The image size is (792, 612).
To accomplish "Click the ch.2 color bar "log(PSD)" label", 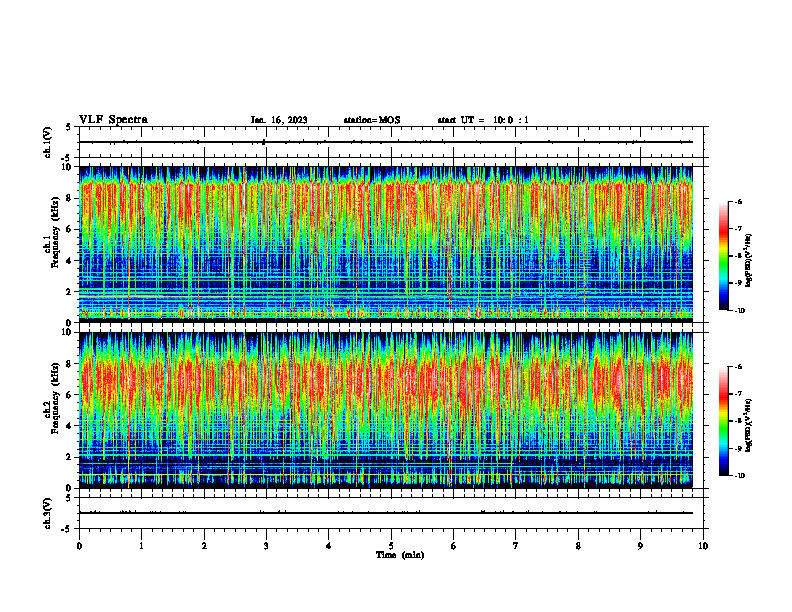I will (x=750, y=424).
